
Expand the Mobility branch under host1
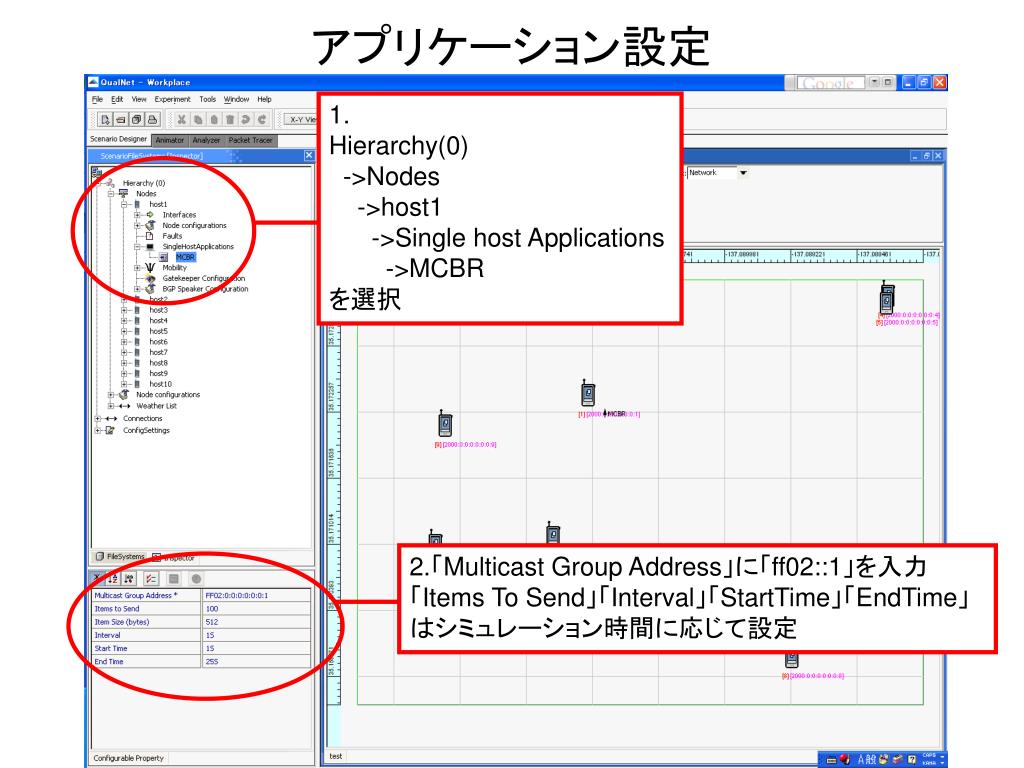[x=137, y=268]
